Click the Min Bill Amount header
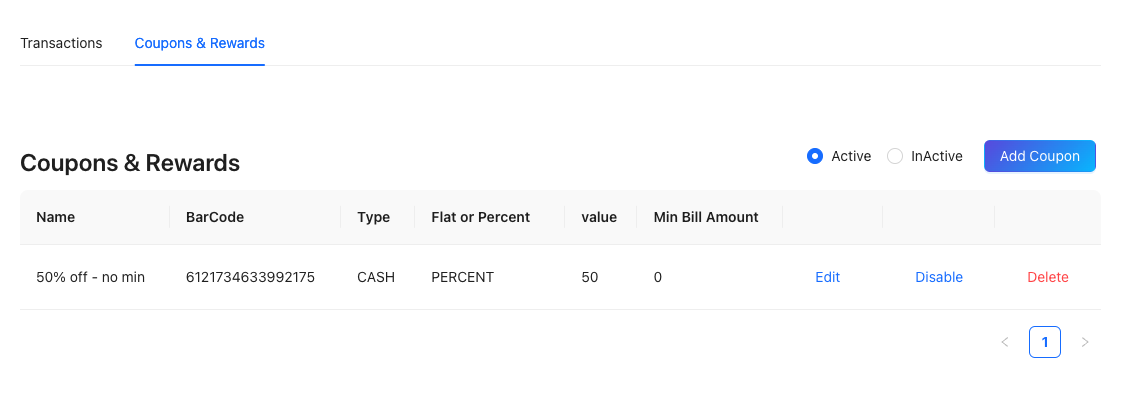 706,217
